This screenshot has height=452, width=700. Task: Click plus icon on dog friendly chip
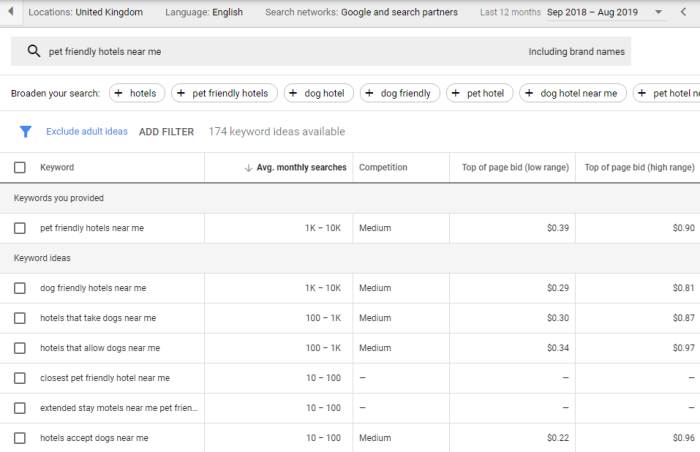click(x=371, y=93)
